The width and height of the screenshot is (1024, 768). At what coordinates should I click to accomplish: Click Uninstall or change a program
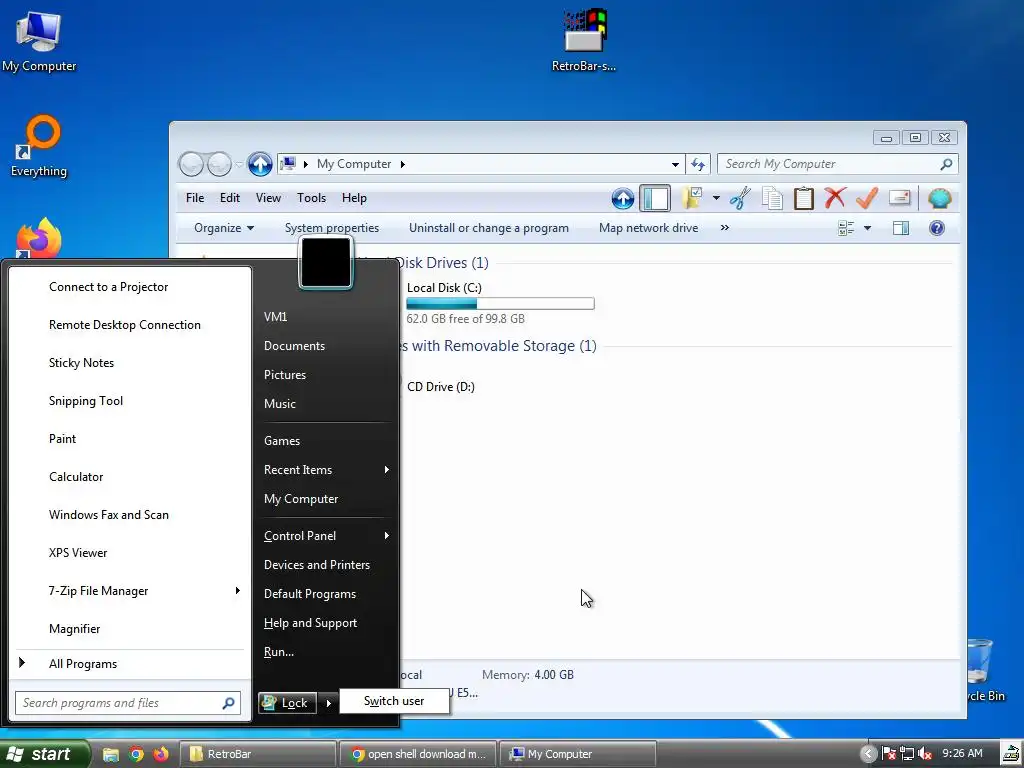pyautogui.click(x=488, y=228)
